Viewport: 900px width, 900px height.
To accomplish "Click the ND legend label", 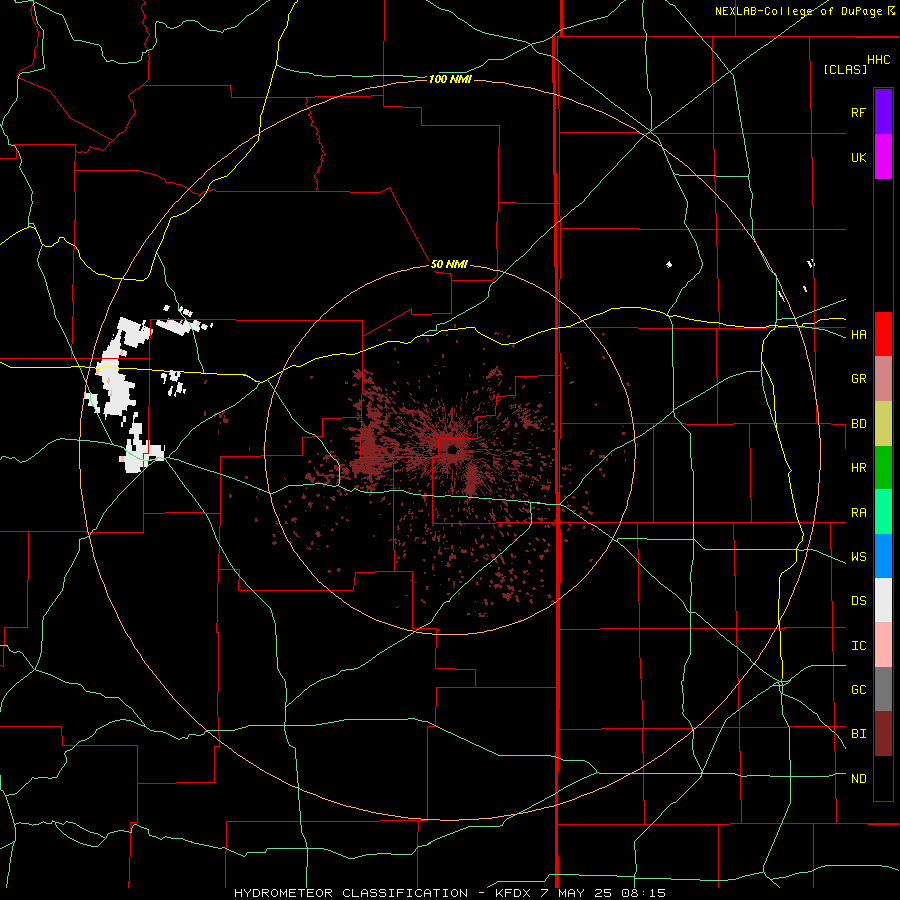I will click(858, 779).
